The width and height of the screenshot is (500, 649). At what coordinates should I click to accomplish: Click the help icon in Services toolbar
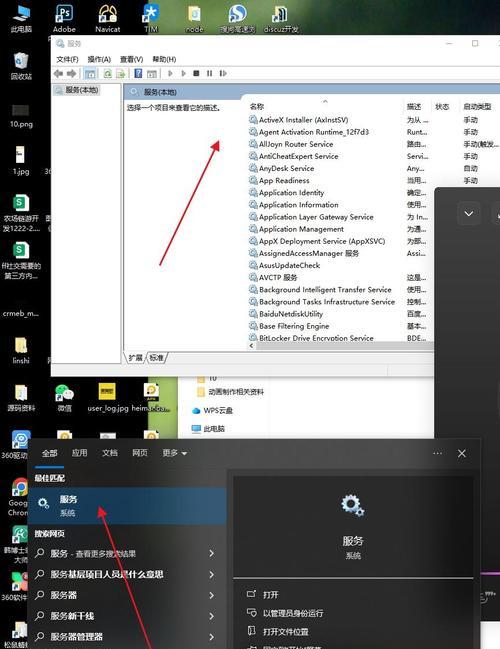pos(138,74)
